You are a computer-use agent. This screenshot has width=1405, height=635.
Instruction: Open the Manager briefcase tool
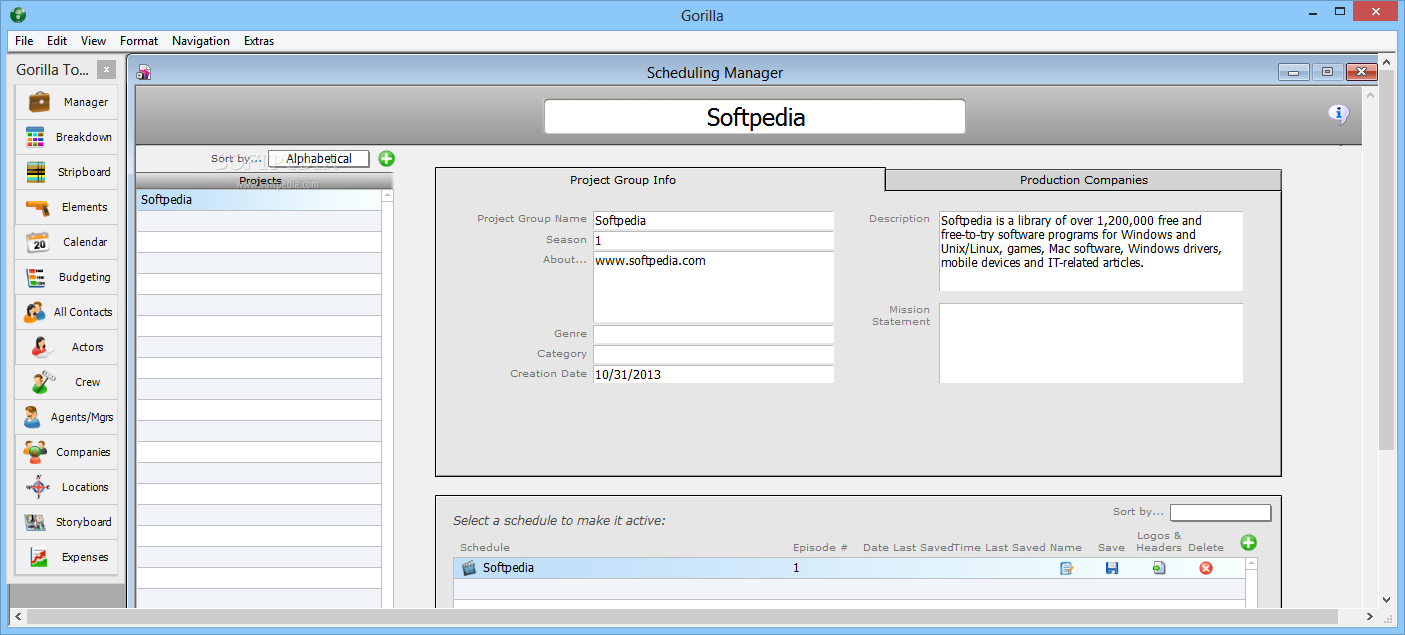[x=66, y=102]
